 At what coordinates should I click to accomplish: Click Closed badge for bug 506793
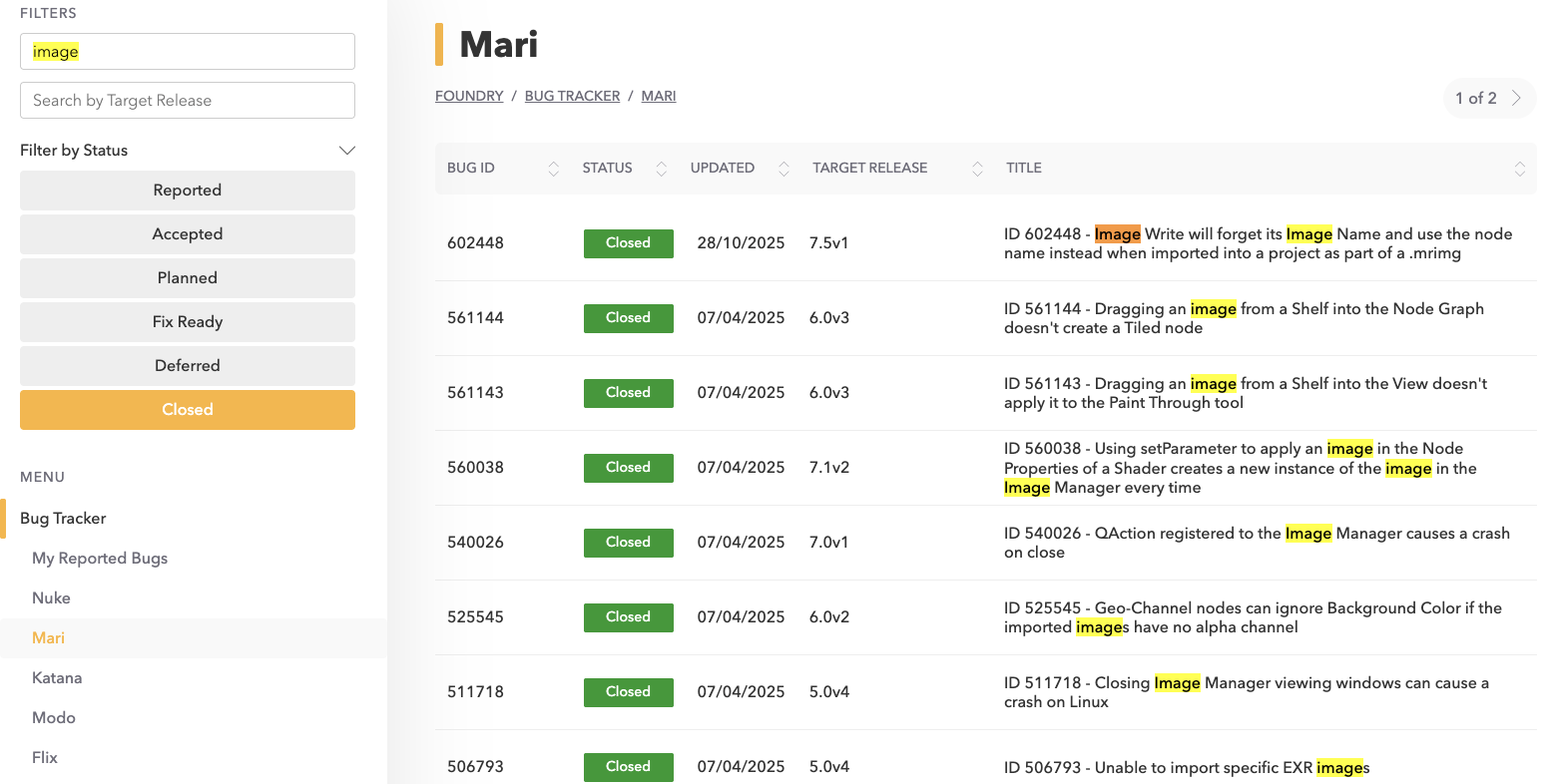629,767
